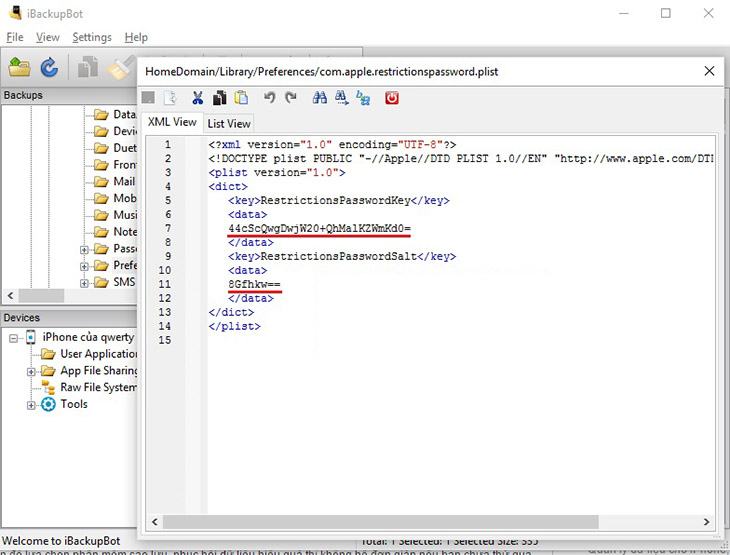Viewport: 730px width, 555px height.
Task: Open the Settings menu
Action: [92, 37]
